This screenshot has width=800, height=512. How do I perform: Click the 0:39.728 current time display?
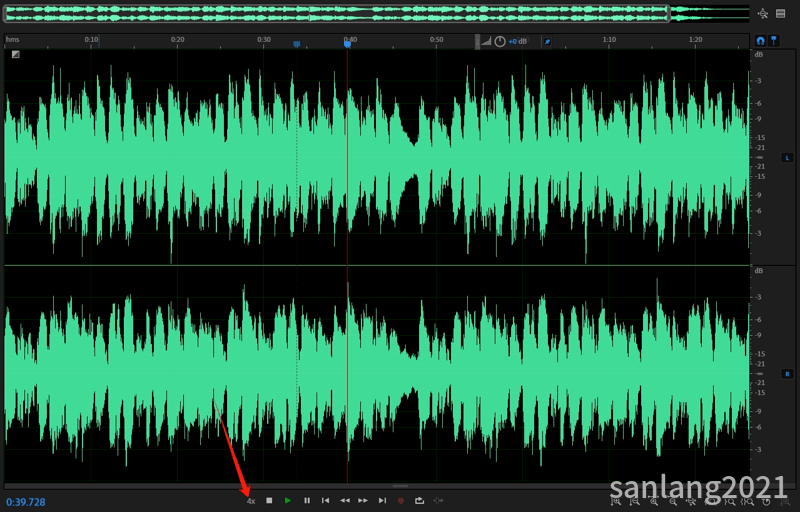pyautogui.click(x=25, y=501)
